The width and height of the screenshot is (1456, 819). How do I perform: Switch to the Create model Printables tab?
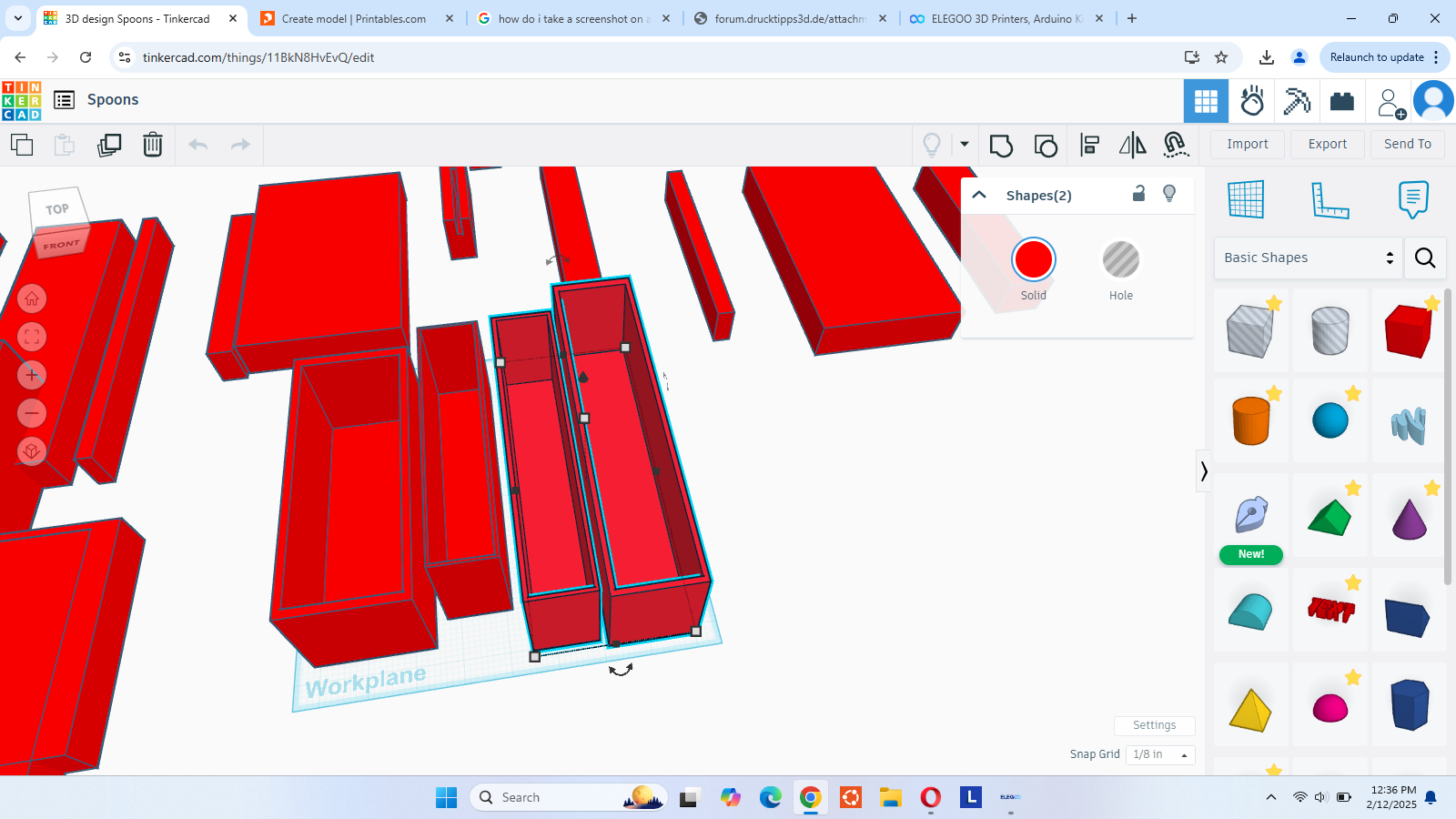[x=356, y=18]
